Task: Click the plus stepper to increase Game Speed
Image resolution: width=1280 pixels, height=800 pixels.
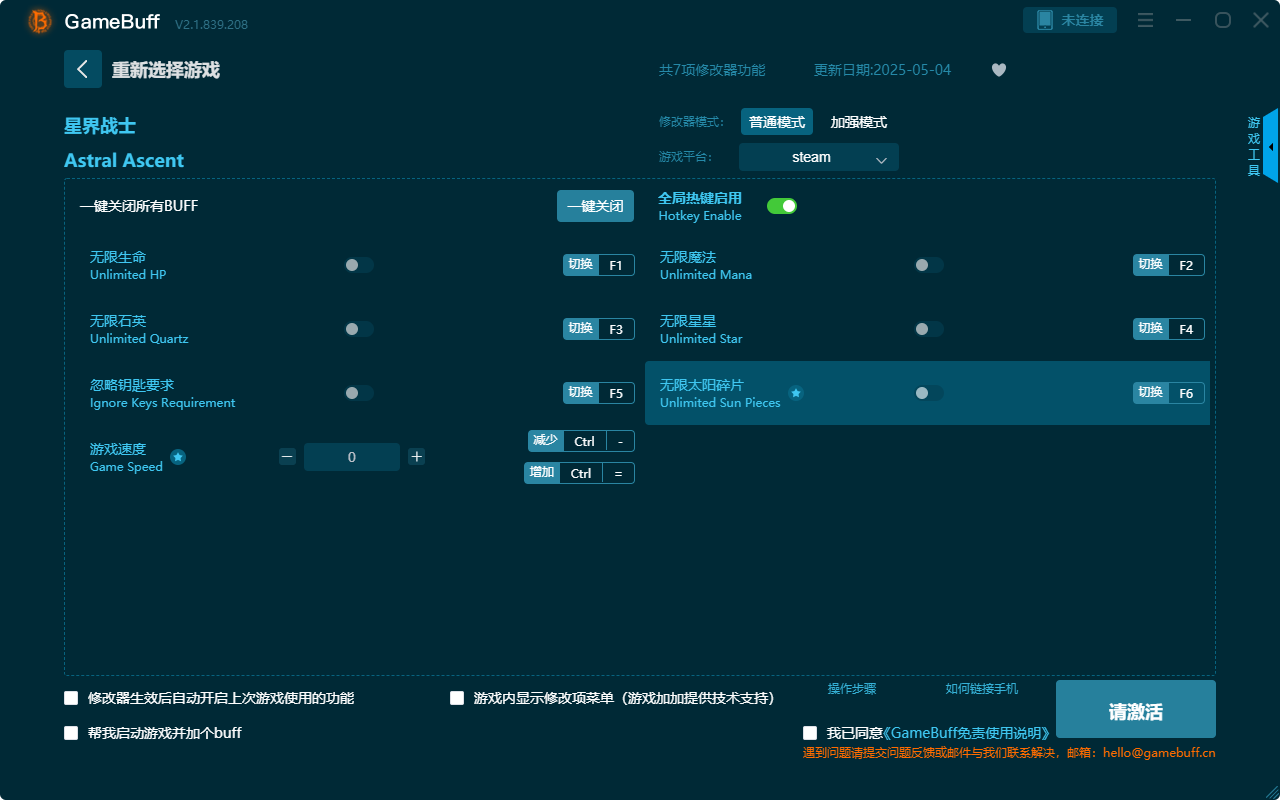Action: click(416, 456)
